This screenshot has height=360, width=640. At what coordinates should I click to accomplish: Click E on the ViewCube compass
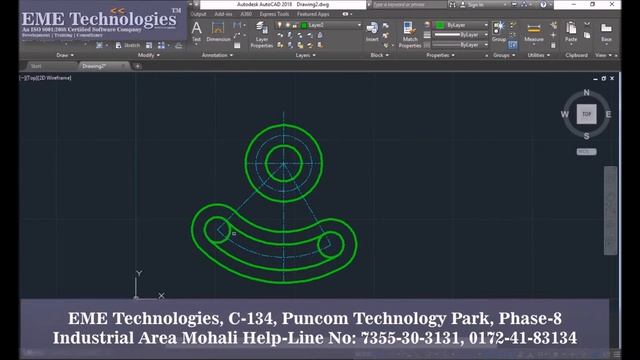(x=609, y=114)
